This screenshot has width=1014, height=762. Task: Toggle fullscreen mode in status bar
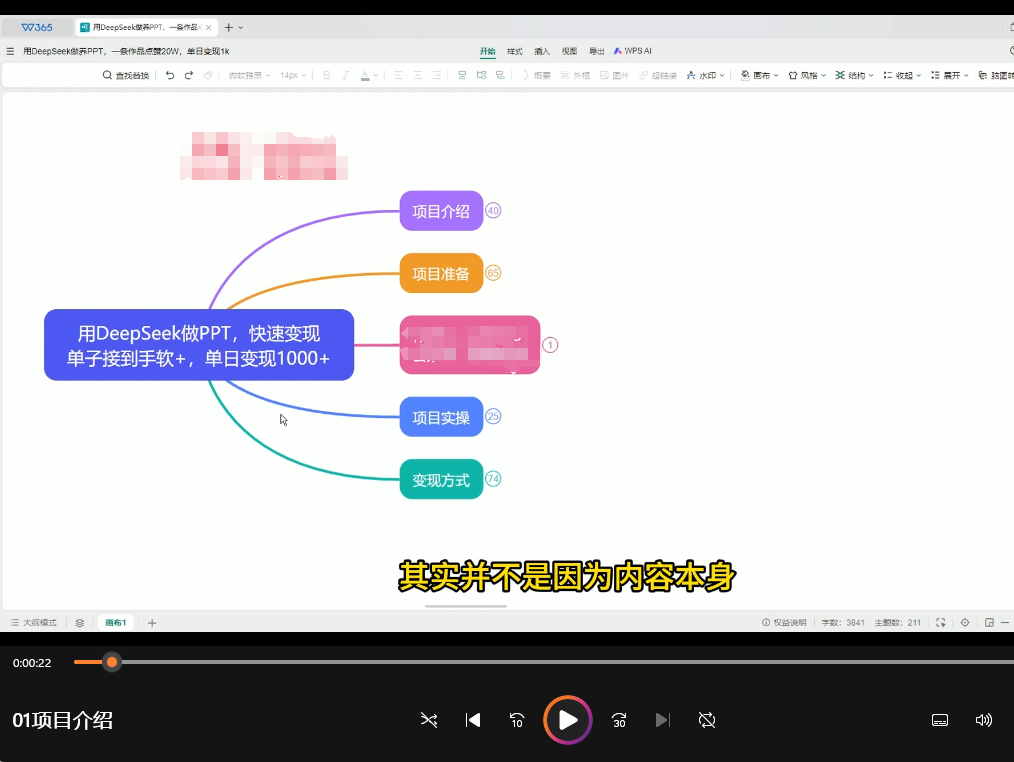pyautogui.click(x=940, y=622)
